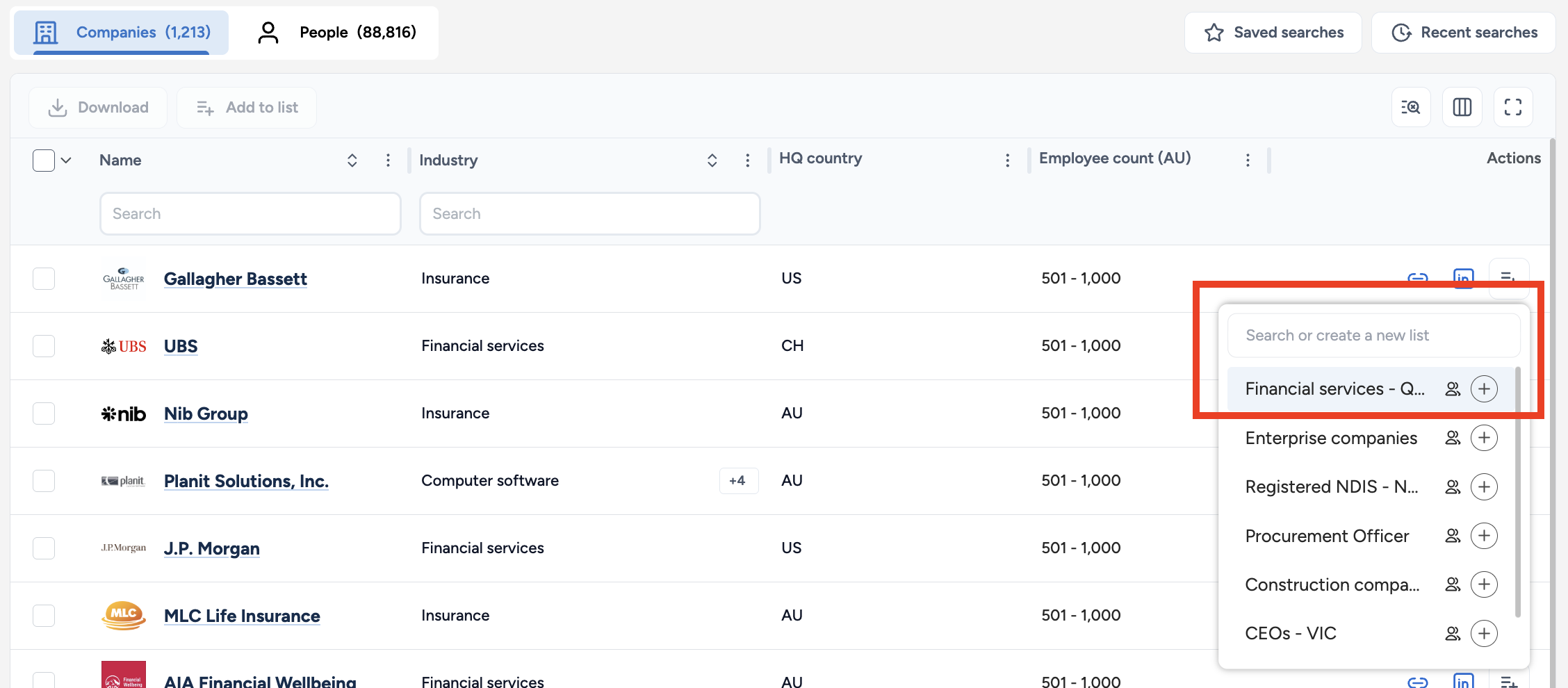This screenshot has width=1568, height=688.
Task: Open the search filter view icon
Action: [1411, 107]
